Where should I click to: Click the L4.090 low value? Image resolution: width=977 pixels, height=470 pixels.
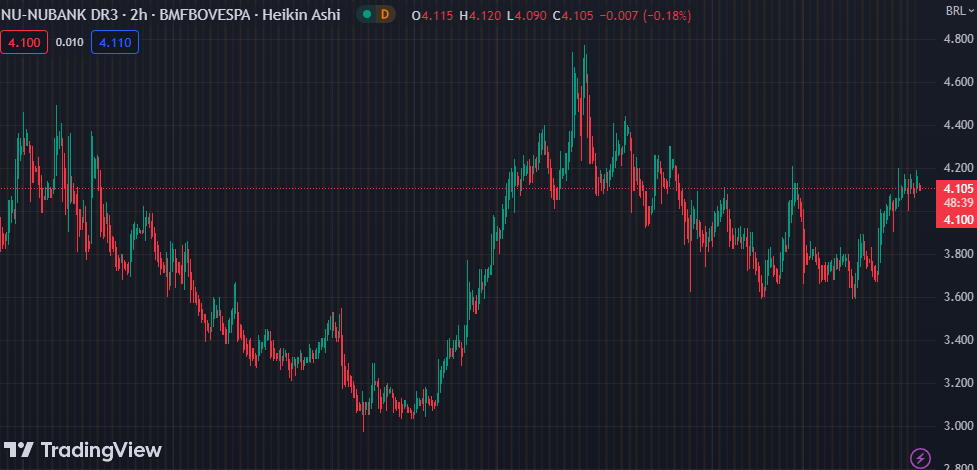pyautogui.click(x=527, y=16)
